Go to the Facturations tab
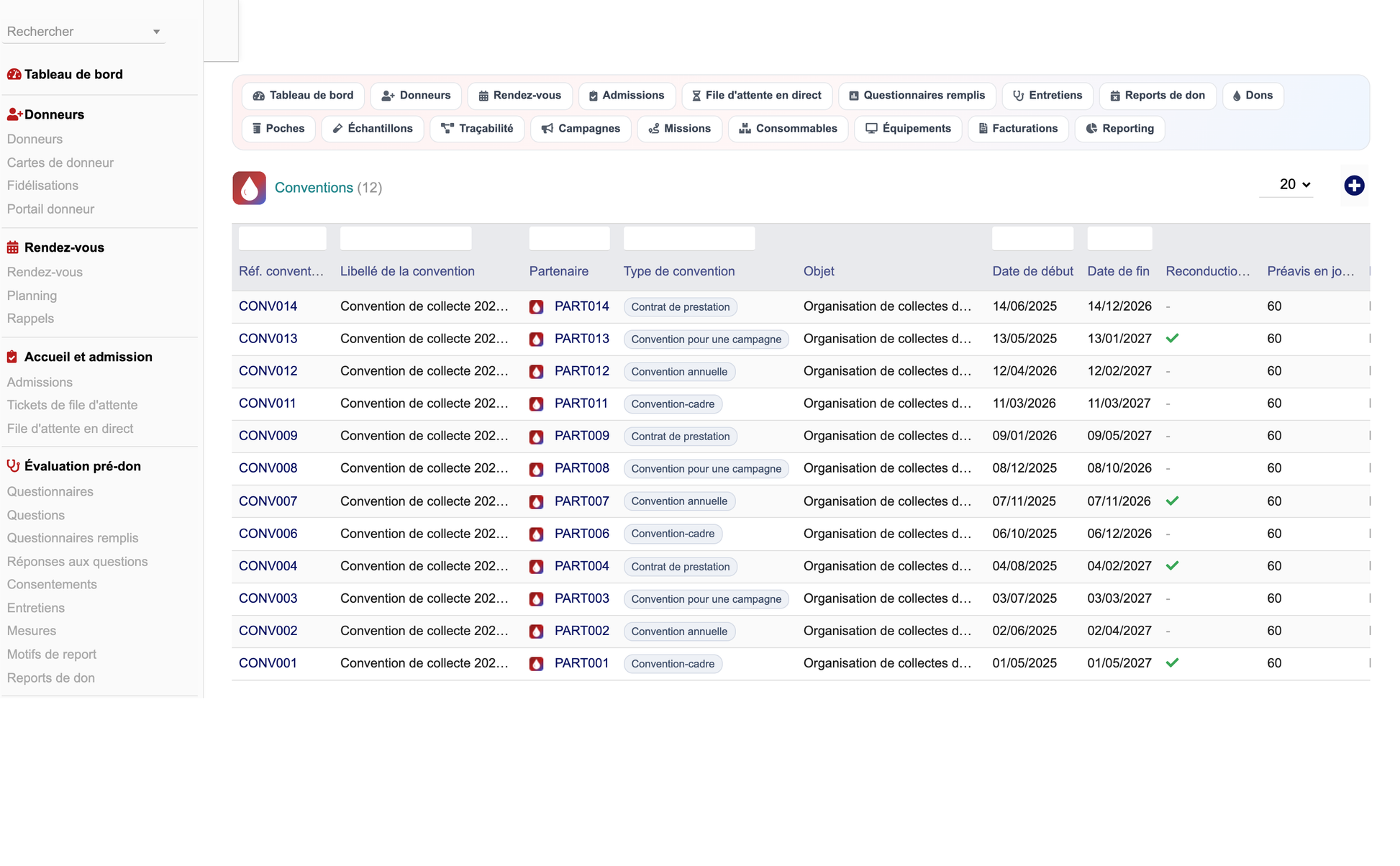 click(1018, 129)
